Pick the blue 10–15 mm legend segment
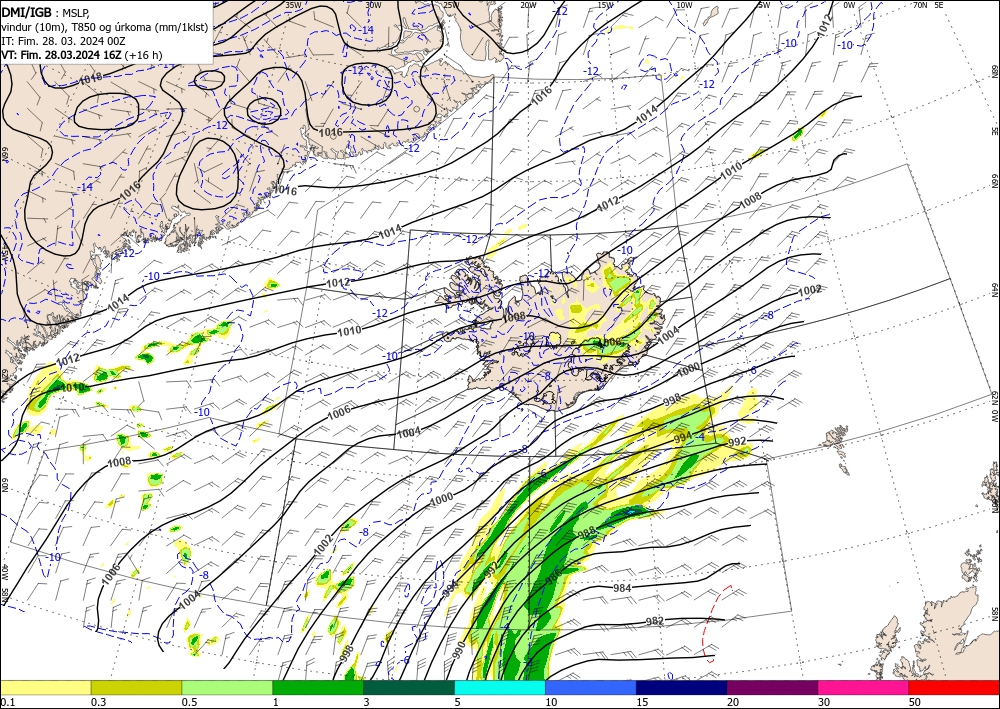This screenshot has height=709, width=1000. pos(591,687)
